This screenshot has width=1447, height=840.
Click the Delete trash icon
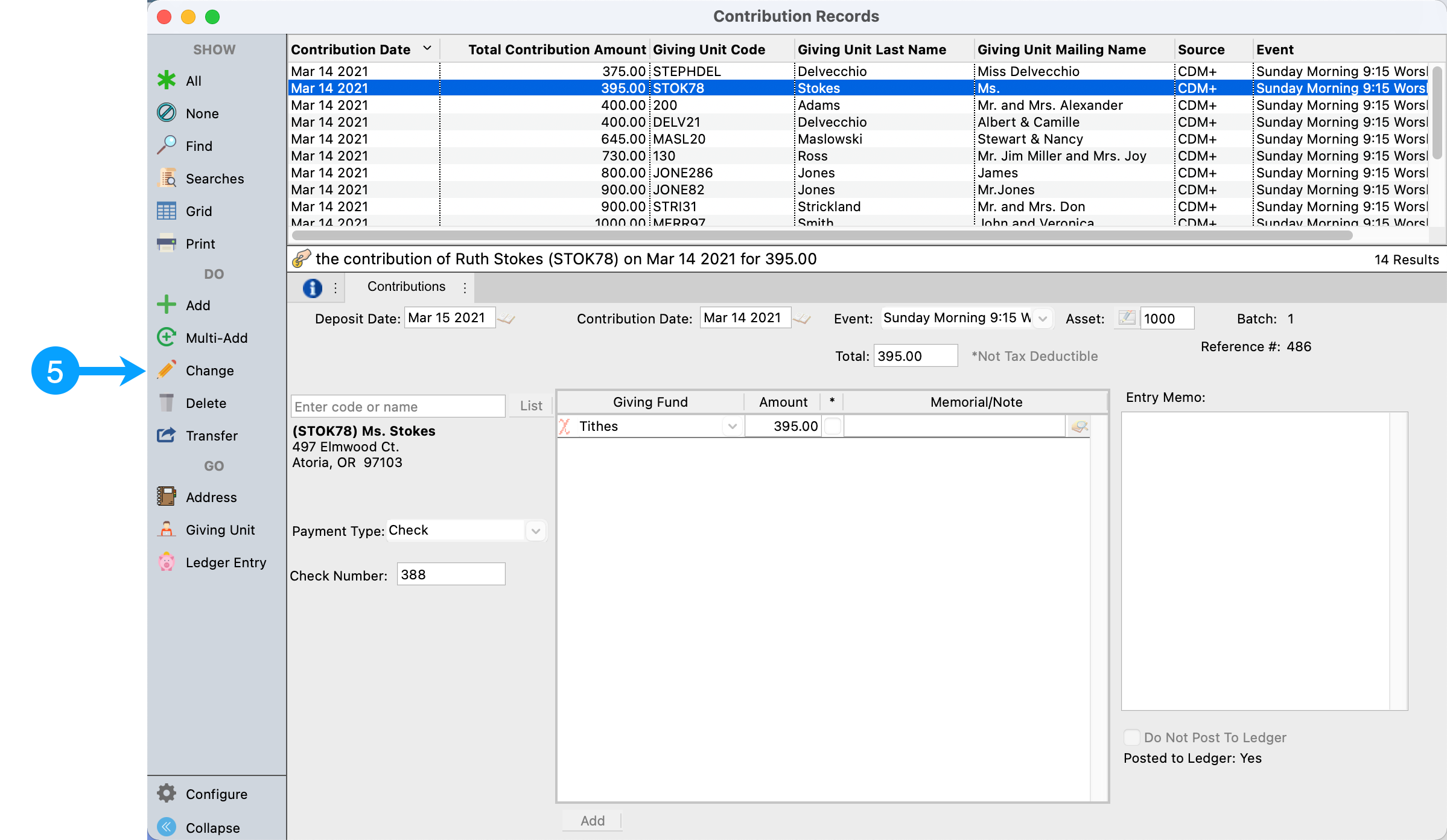click(x=167, y=402)
